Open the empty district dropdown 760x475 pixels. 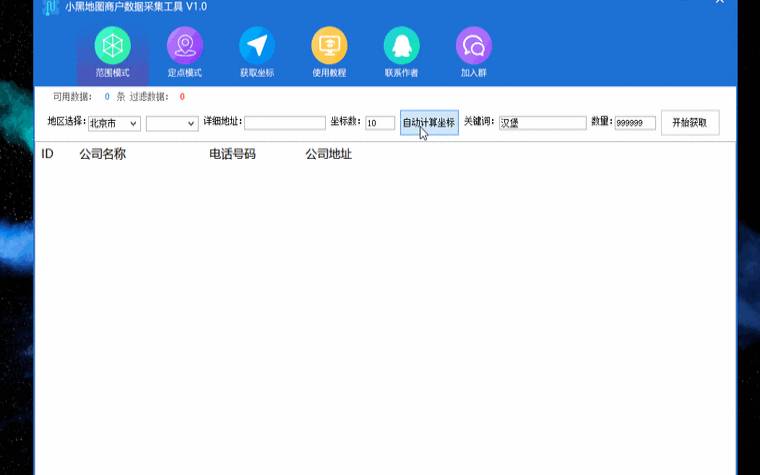pos(172,124)
